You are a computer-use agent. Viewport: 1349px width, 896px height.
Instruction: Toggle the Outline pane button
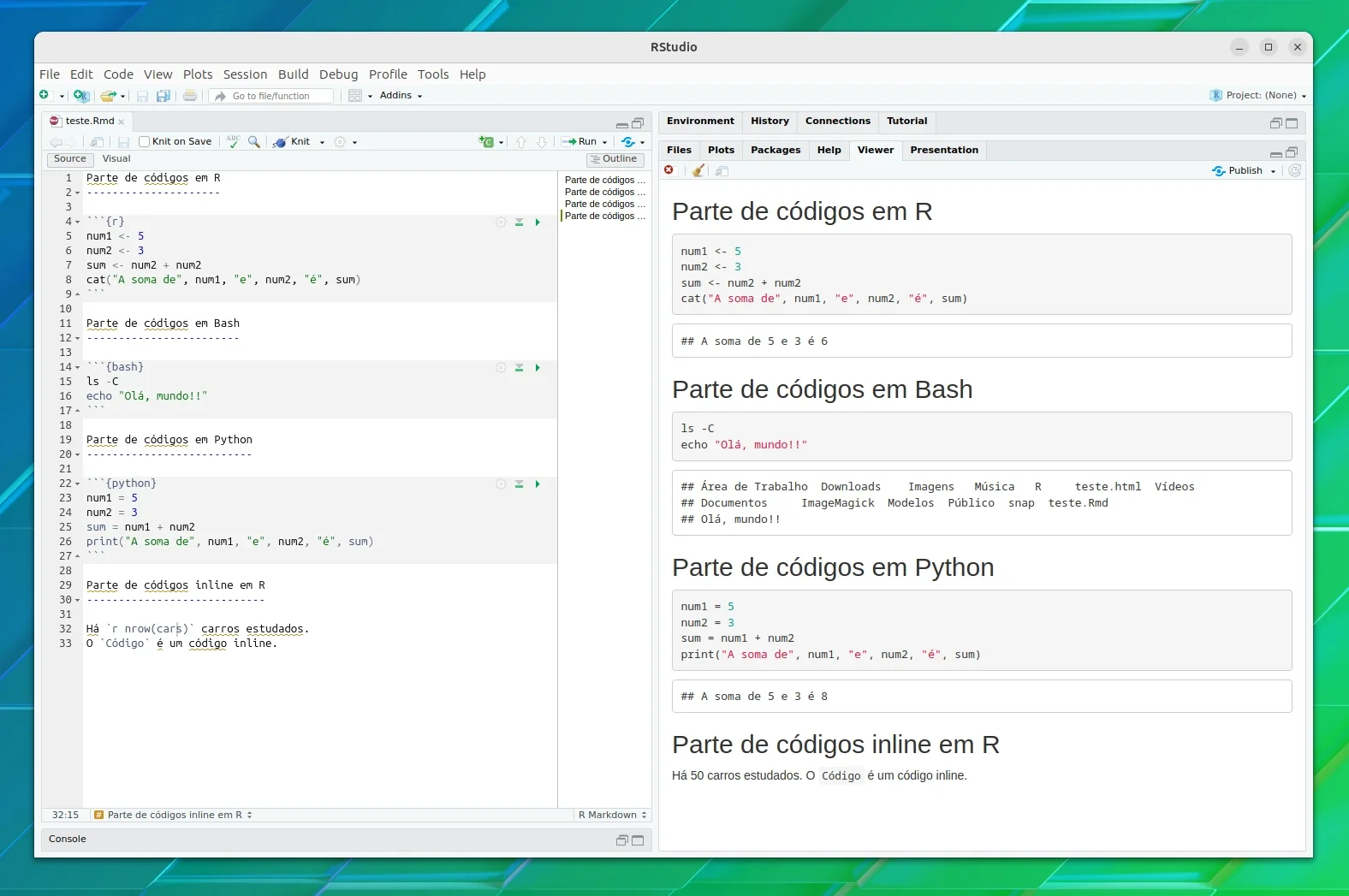pyautogui.click(x=615, y=159)
